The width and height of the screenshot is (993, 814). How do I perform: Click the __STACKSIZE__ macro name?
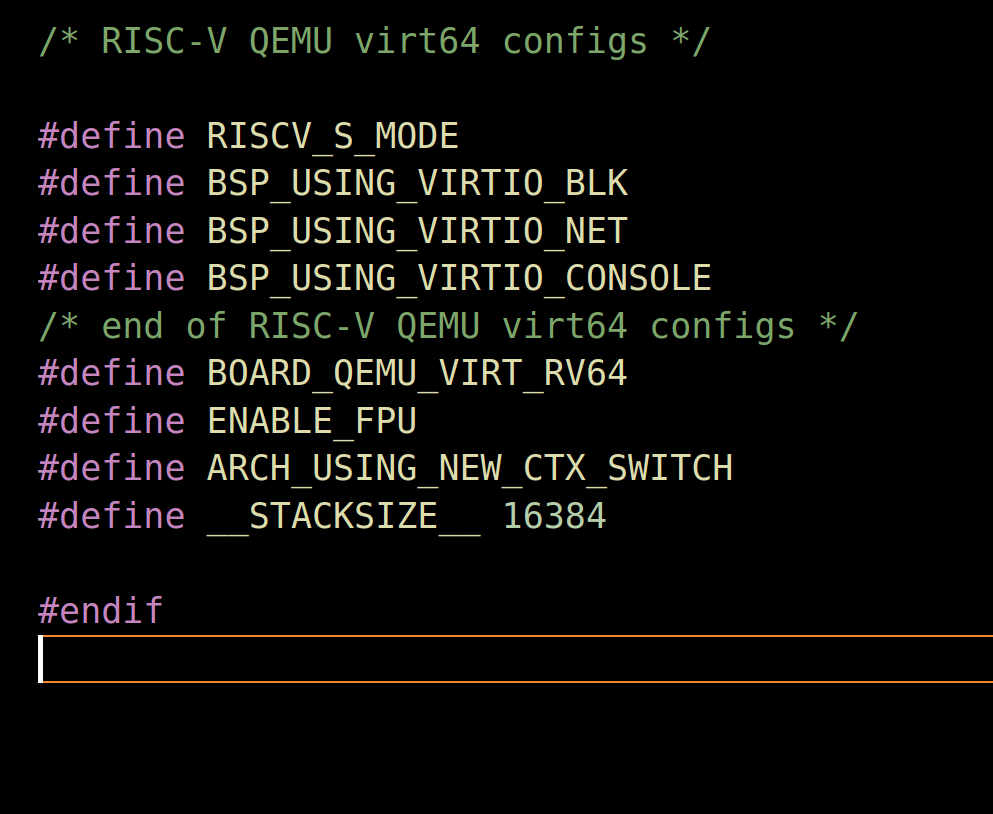click(x=343, y=516)
